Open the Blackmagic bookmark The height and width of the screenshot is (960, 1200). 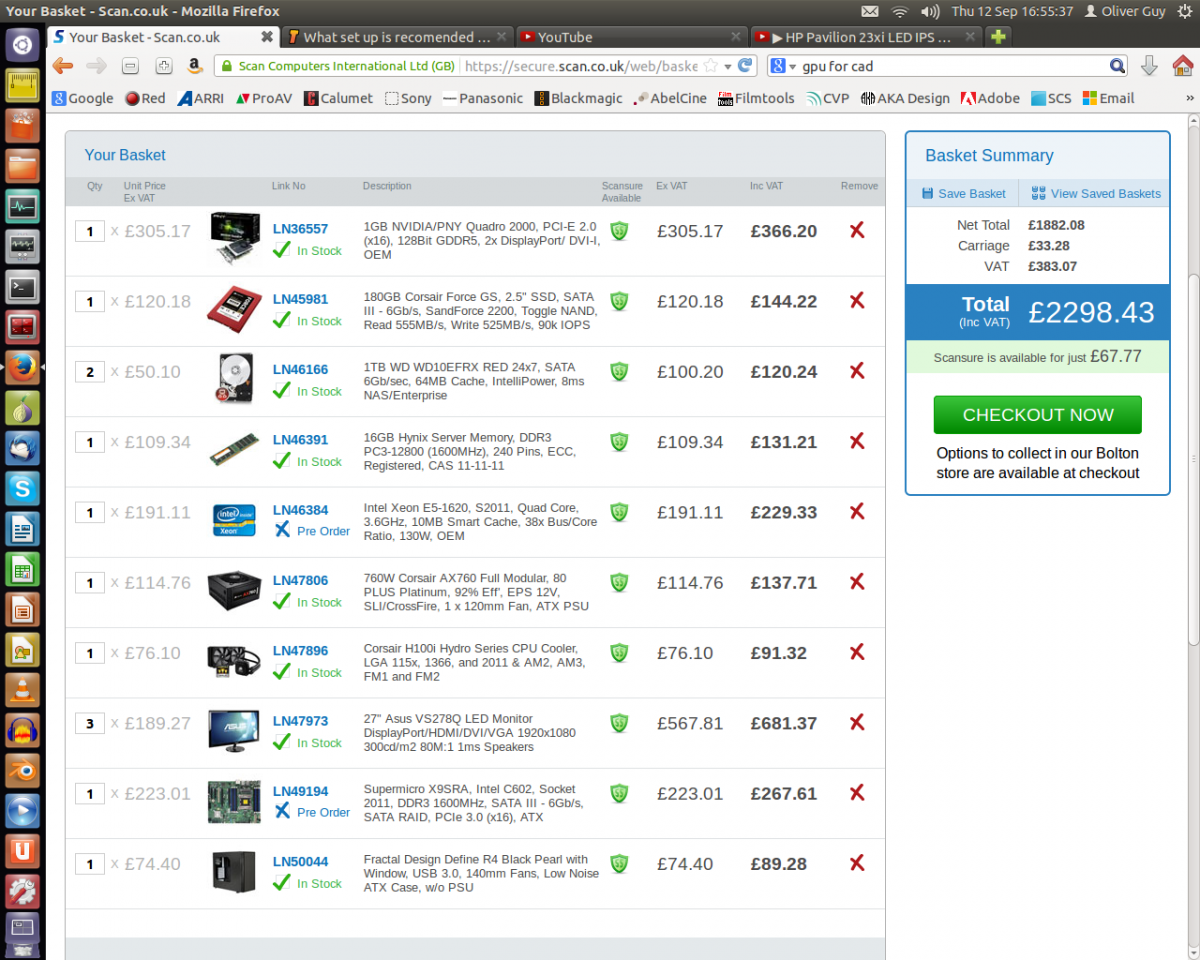point(578,98)
